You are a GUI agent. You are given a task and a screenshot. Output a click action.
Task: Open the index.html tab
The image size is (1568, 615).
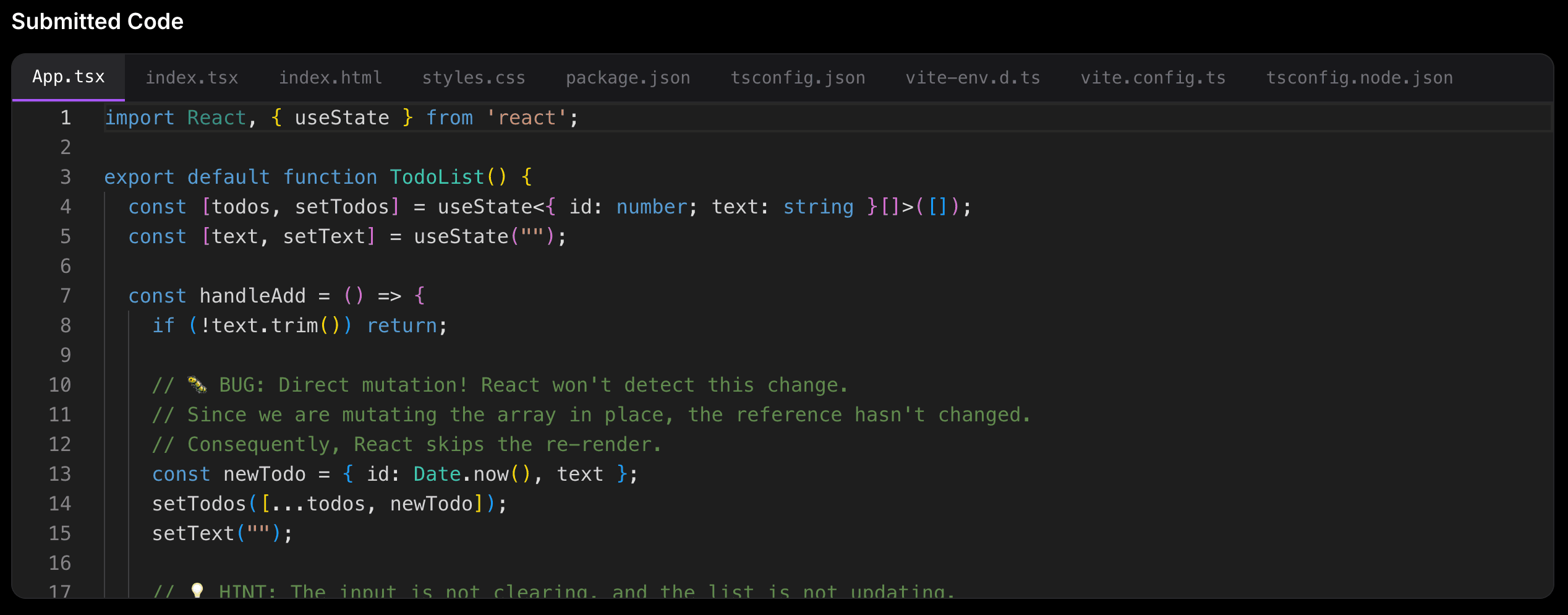point(330,77)
